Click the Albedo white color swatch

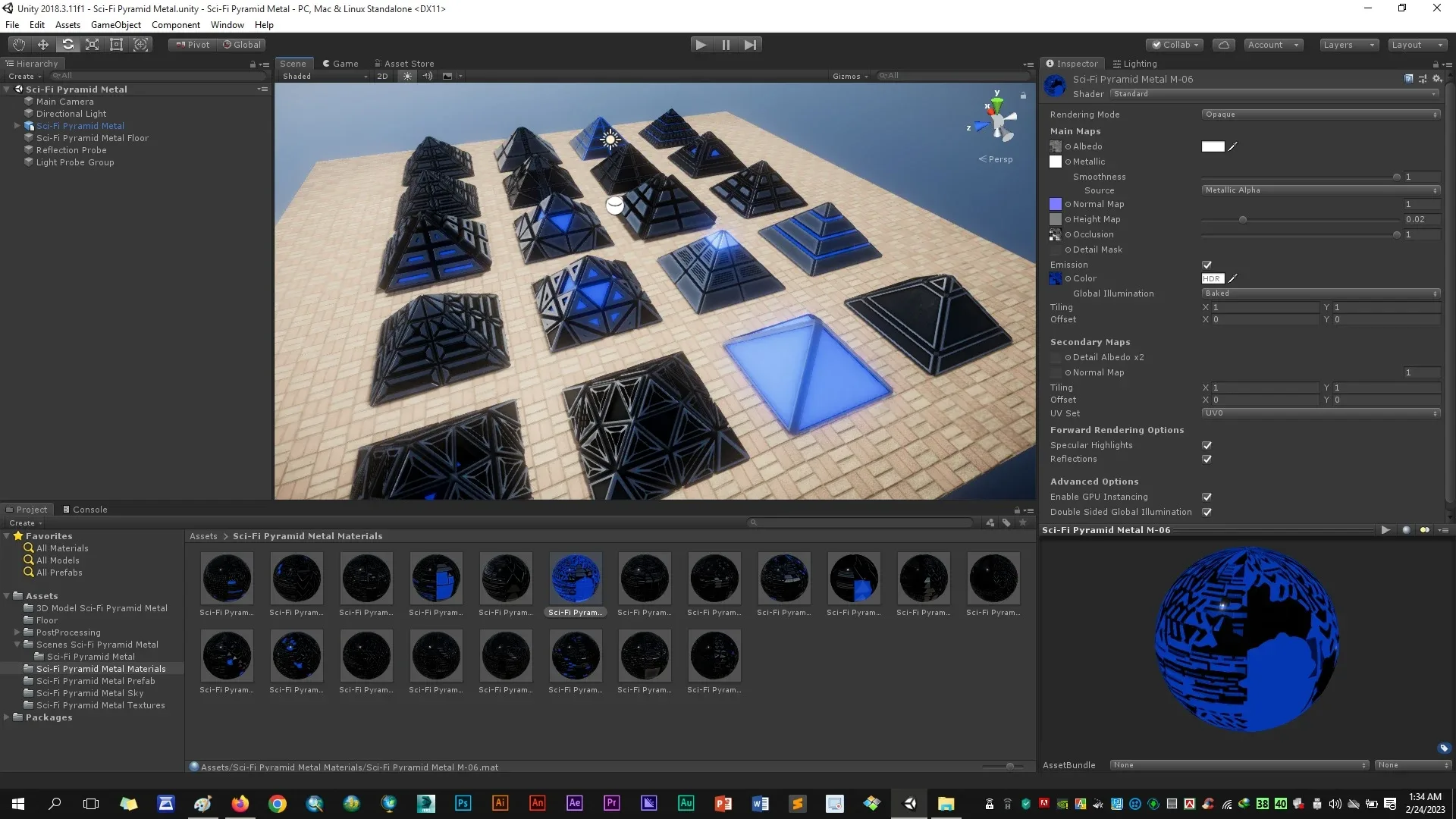pyautogui.click(x=1213, y=146)
